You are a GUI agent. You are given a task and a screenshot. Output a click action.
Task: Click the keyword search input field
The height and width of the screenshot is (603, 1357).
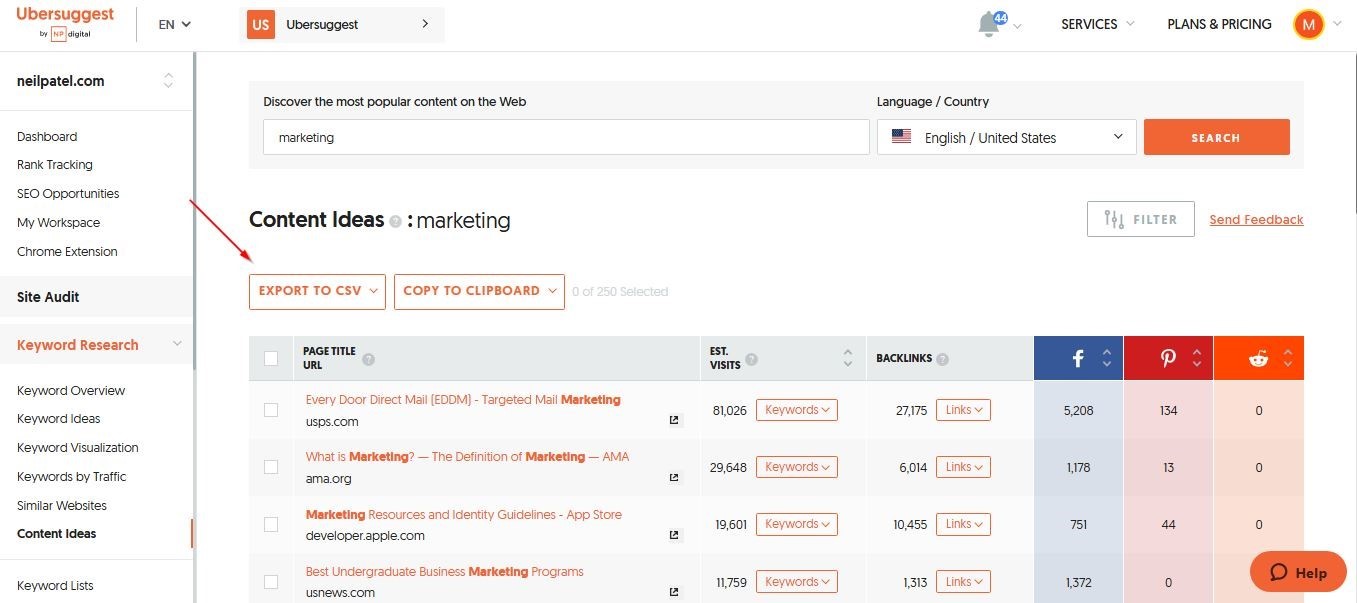566,138
